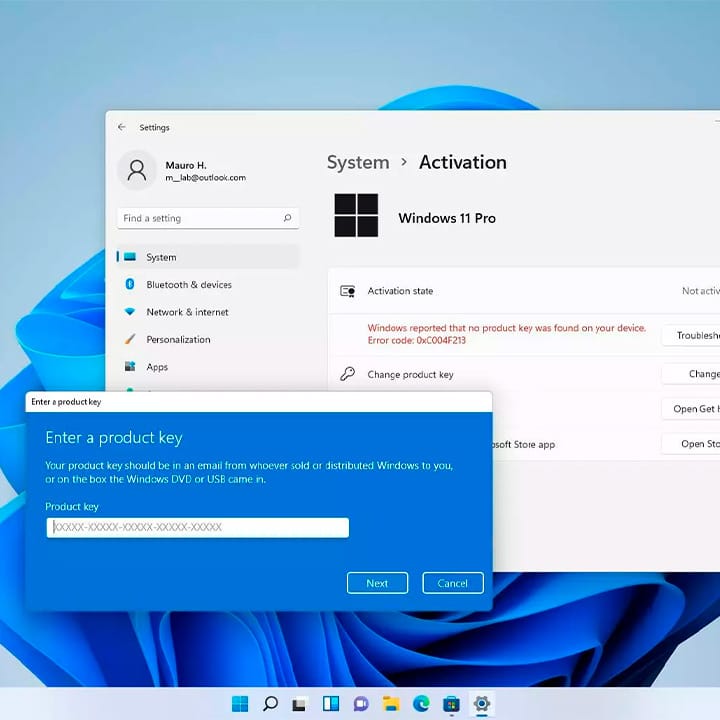
Task: Open Network & internet settings
Action: [x=187, y=312]
